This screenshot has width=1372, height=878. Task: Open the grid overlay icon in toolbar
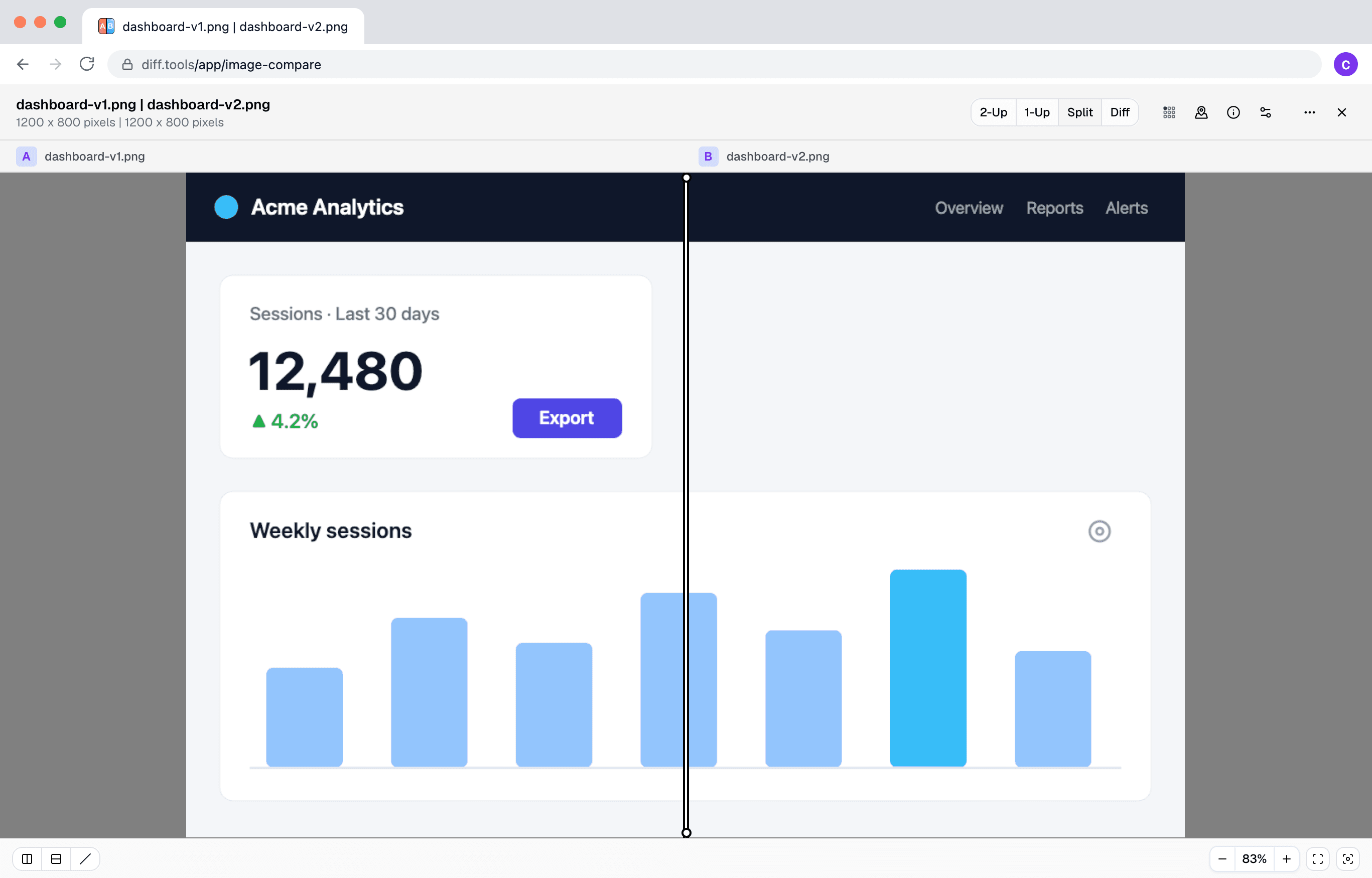tap(1169, 112)
